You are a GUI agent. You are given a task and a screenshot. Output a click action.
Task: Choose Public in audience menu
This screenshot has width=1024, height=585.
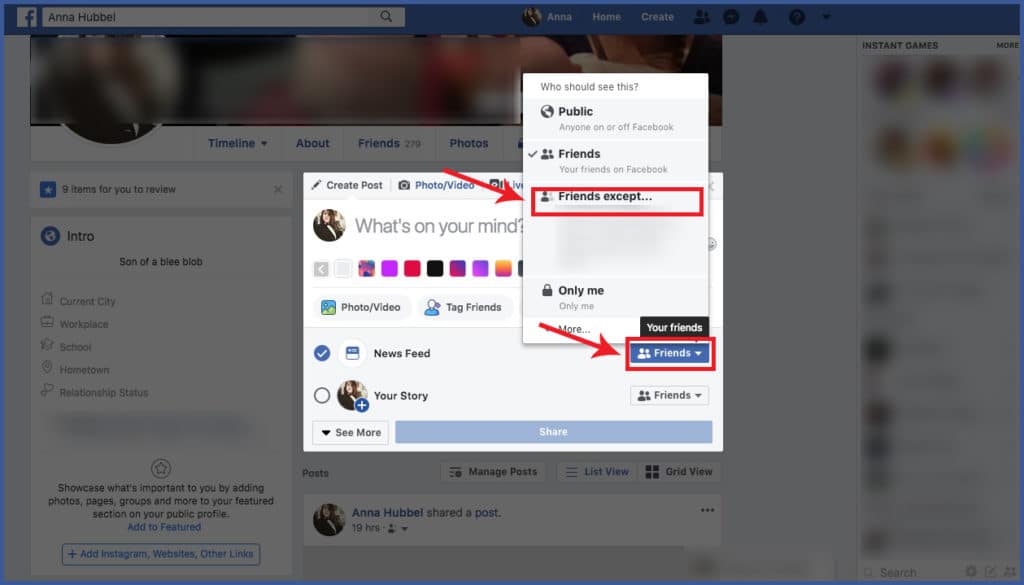(x=615, y=118)
